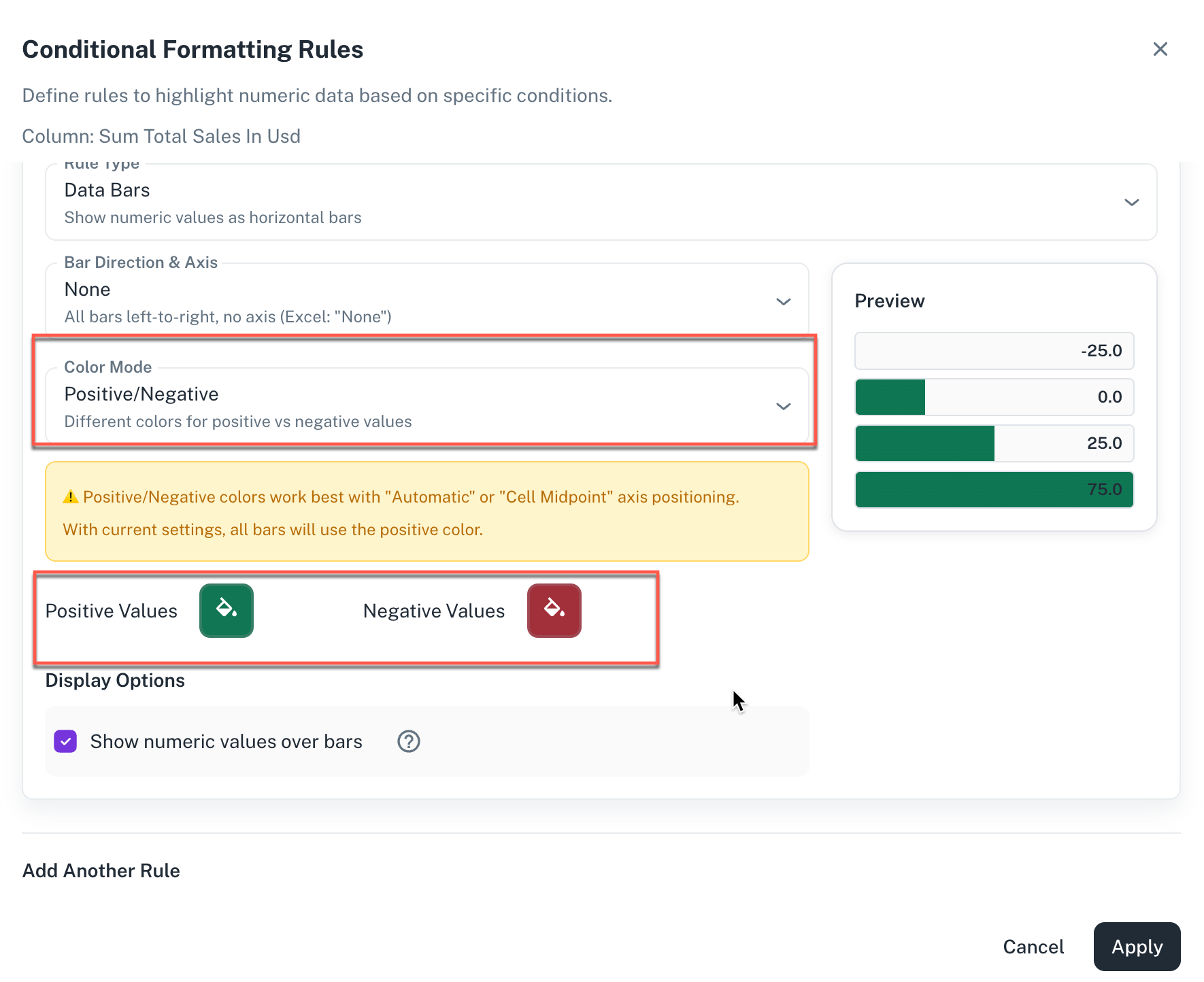Click Add Another Rule

click(x=101, y=870)
